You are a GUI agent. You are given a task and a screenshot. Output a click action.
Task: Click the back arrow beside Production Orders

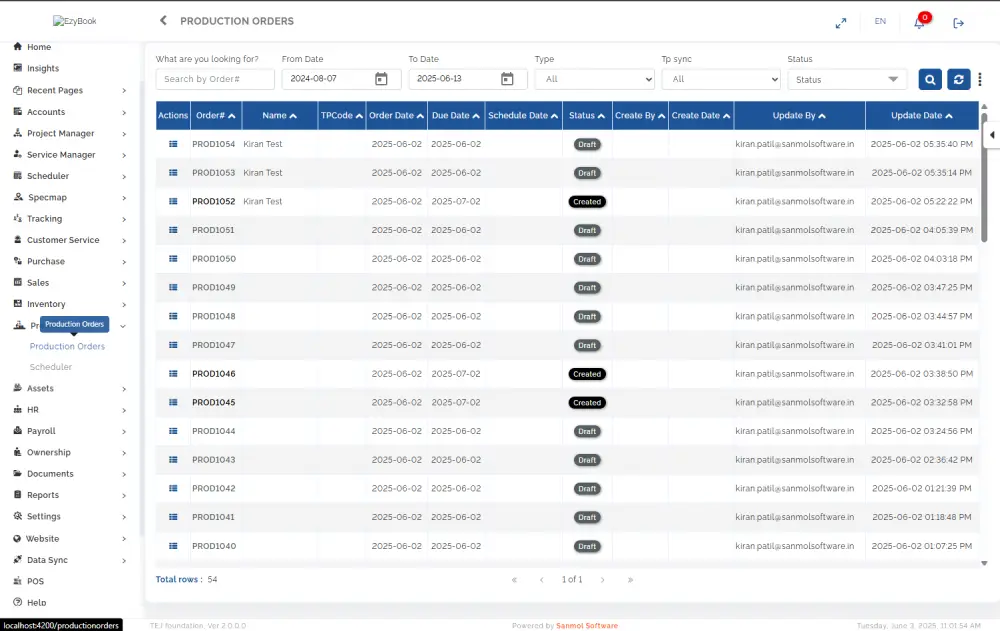163,21
